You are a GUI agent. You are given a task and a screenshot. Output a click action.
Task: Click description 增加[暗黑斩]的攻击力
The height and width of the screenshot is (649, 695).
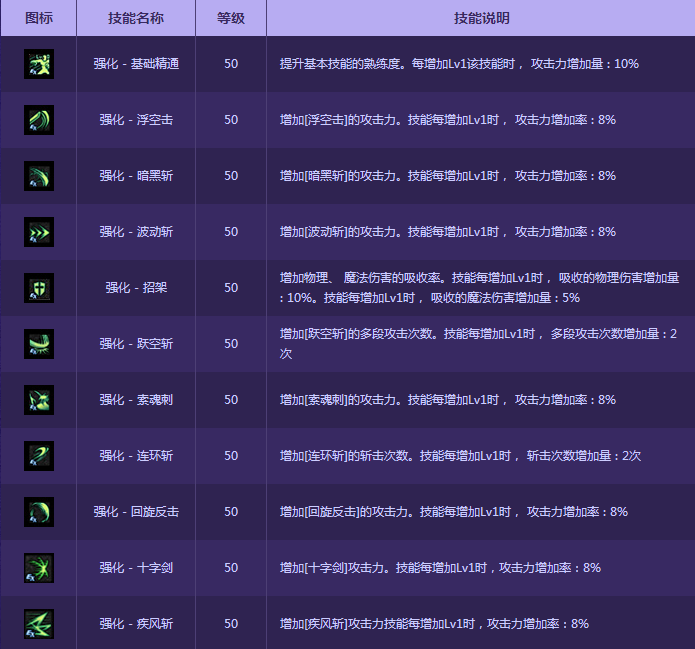coord(448,176)
